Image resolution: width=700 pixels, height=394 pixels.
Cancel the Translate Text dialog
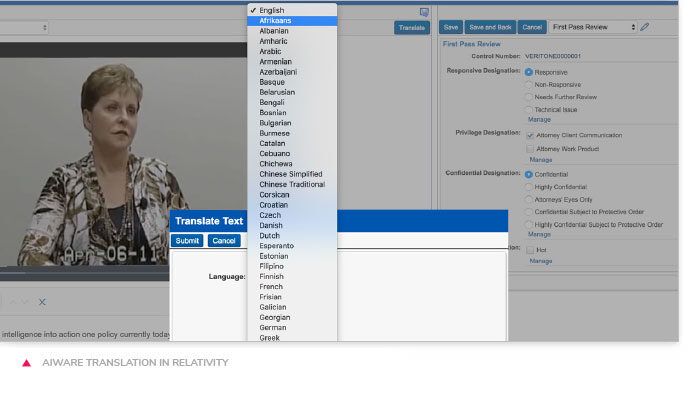click(x=224, y=241)
